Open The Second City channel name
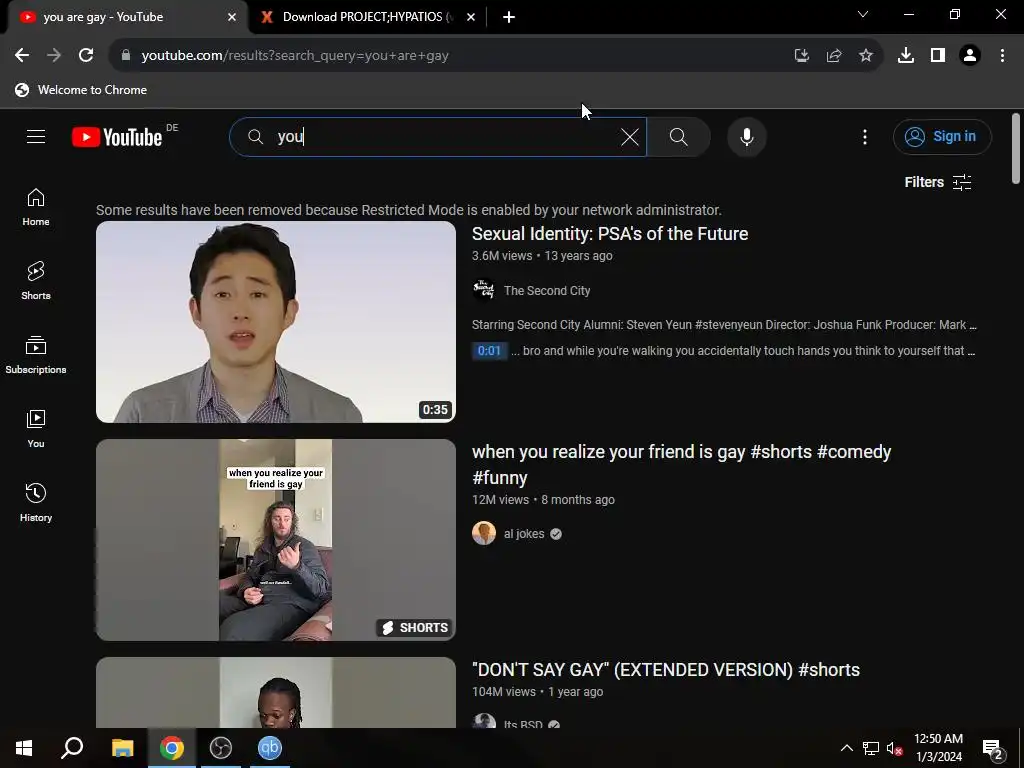This screenshot has height=768, width=1024. coord(547,291)
